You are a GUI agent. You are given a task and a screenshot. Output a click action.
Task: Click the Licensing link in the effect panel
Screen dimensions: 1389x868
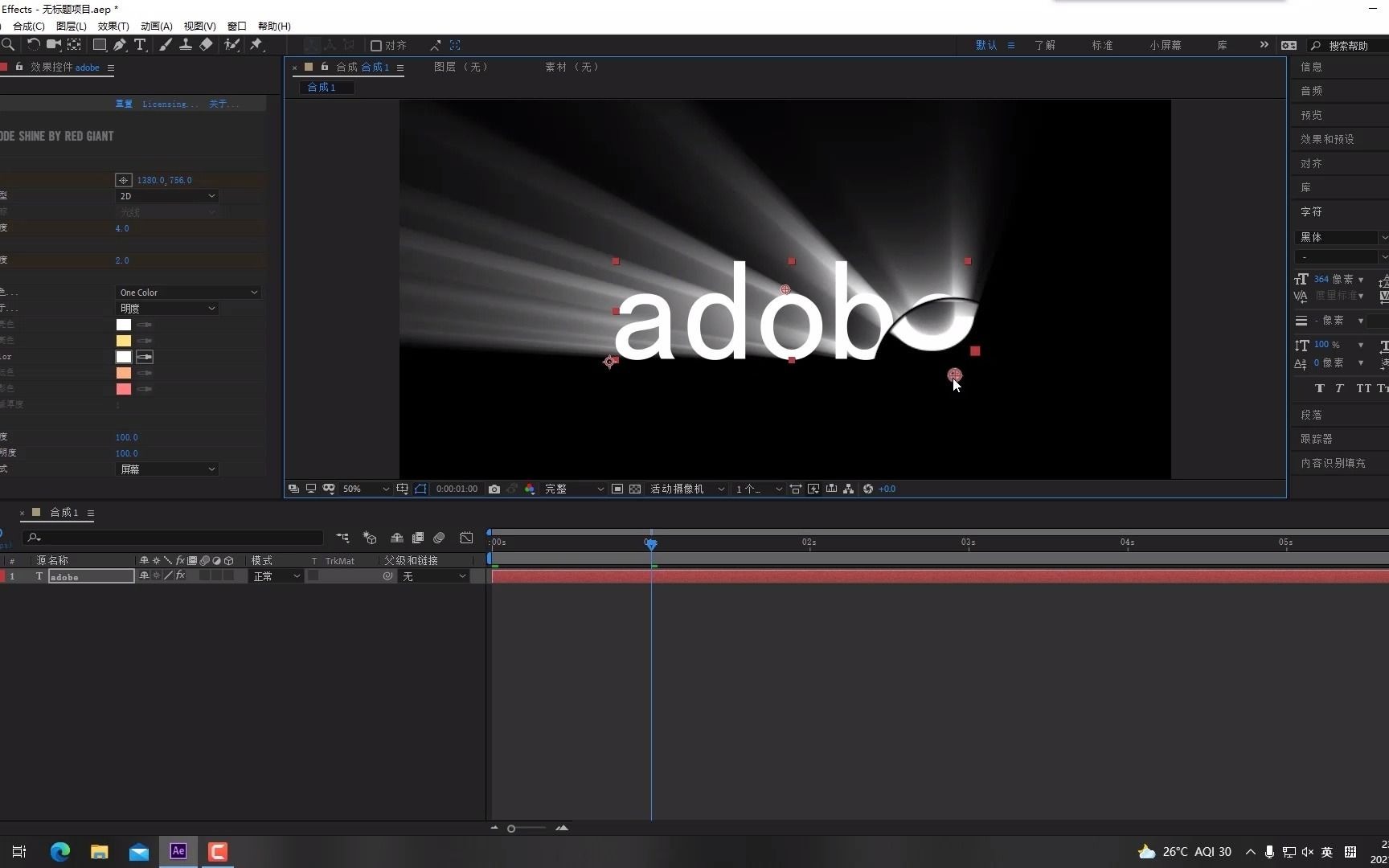[x=166, y=104]
